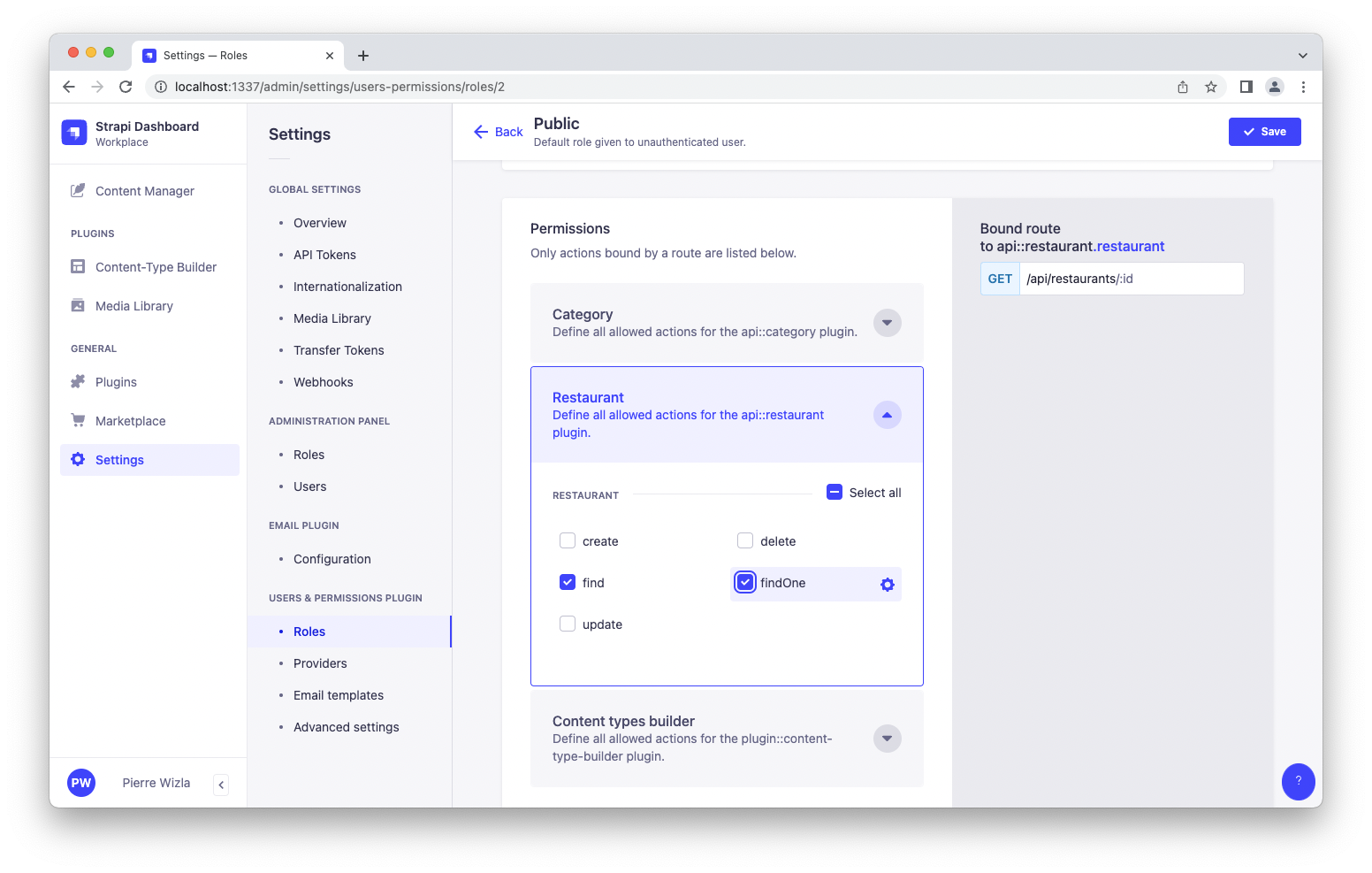Open the findOne route settings cog
Screen dimensions: 1372x873
coord(887,584)
